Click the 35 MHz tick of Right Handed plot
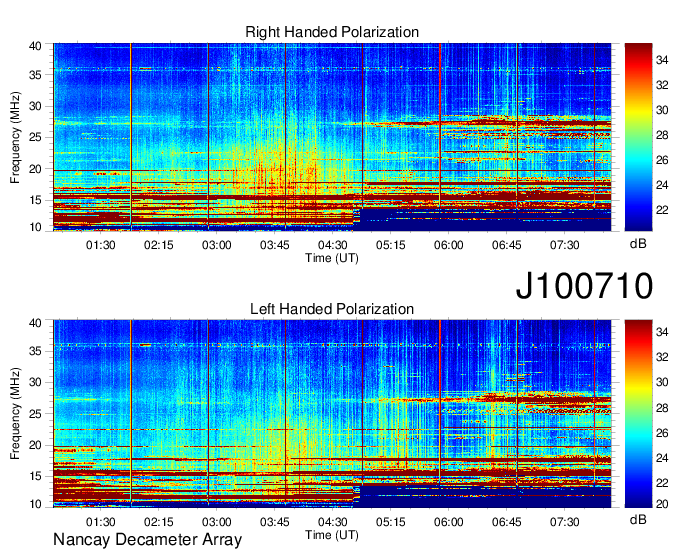680x552 pixels. [35, 75]
